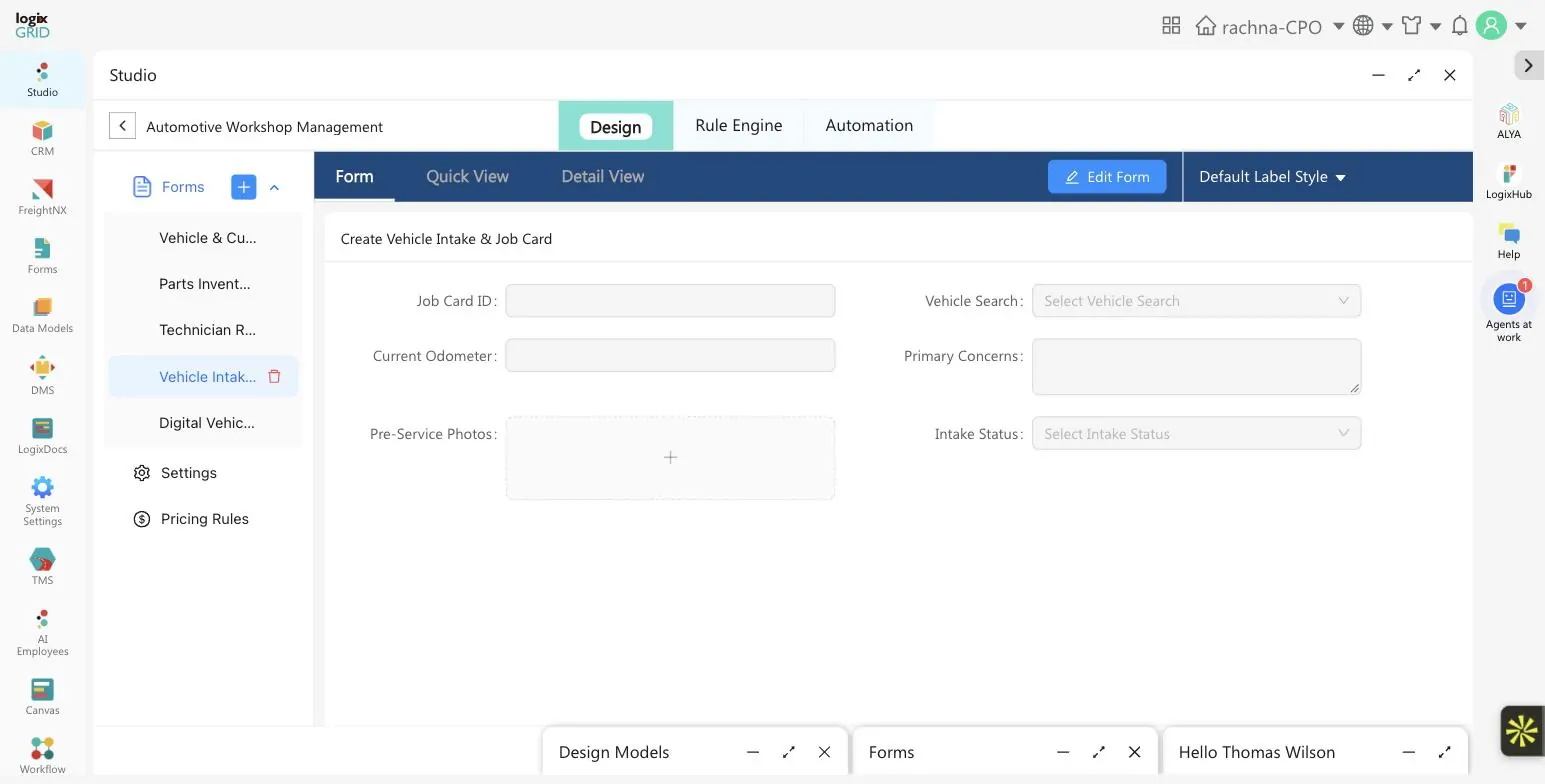Open FreightNX from the sidebar
Screen dimensions: 1545x784
42,198
